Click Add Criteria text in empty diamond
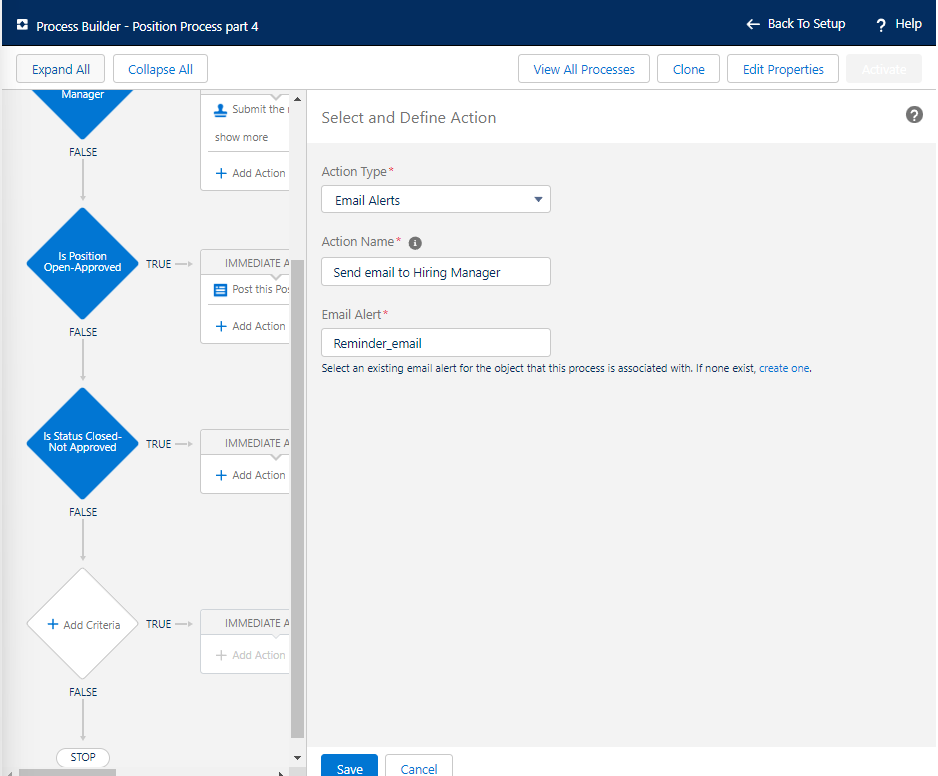Image resolution: width=938 pixels, height=776 pixels. point(92,625)
